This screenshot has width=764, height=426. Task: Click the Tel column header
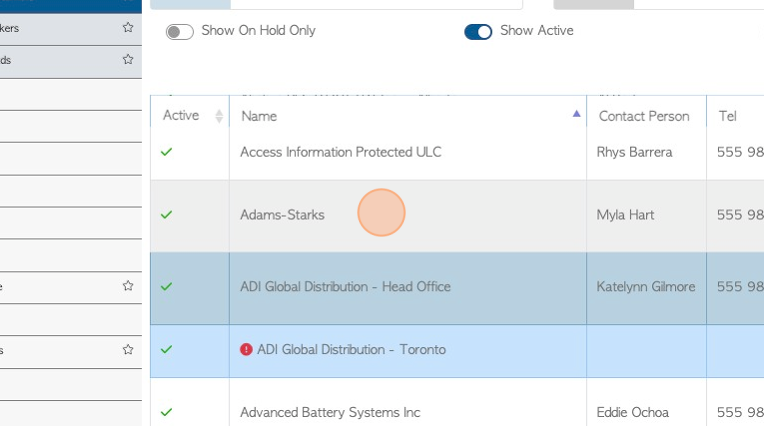pos(727,116)
